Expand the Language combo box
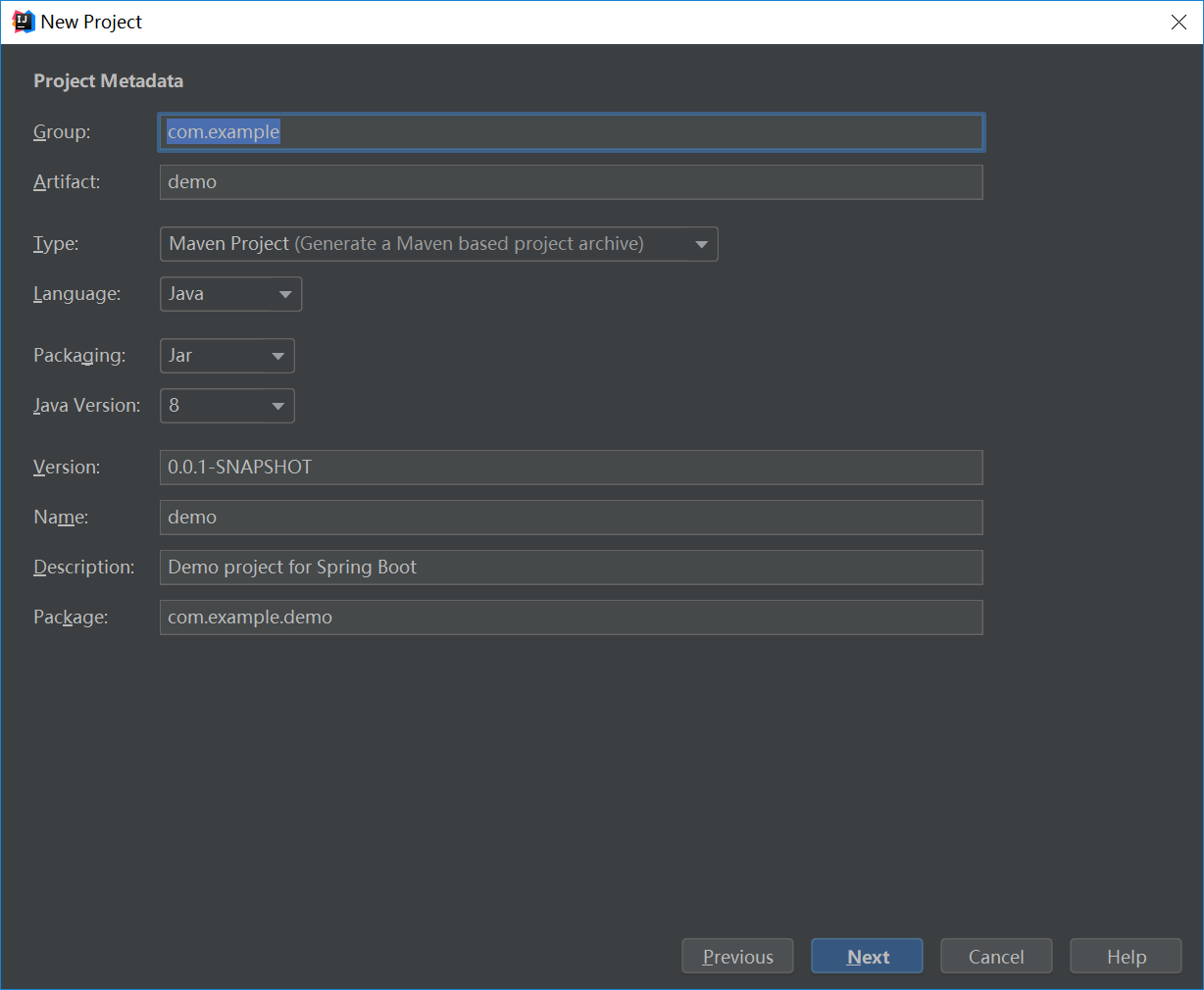The width and height of the screenshot is (1204, 990). [x=231, y=294]
